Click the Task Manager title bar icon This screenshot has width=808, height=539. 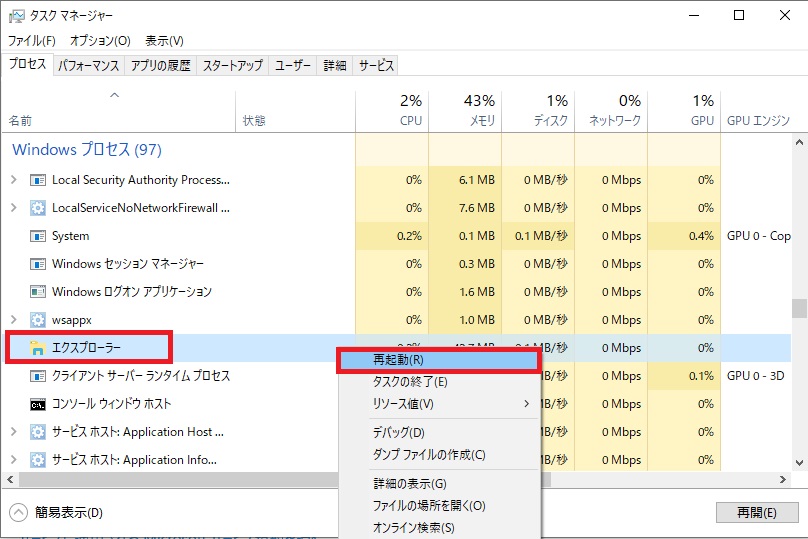point(16,16)
